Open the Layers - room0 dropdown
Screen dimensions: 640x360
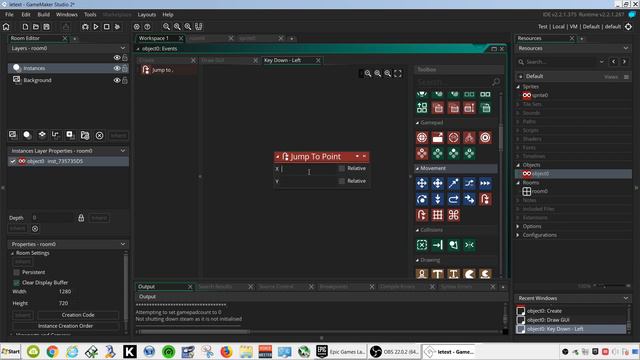123,48
